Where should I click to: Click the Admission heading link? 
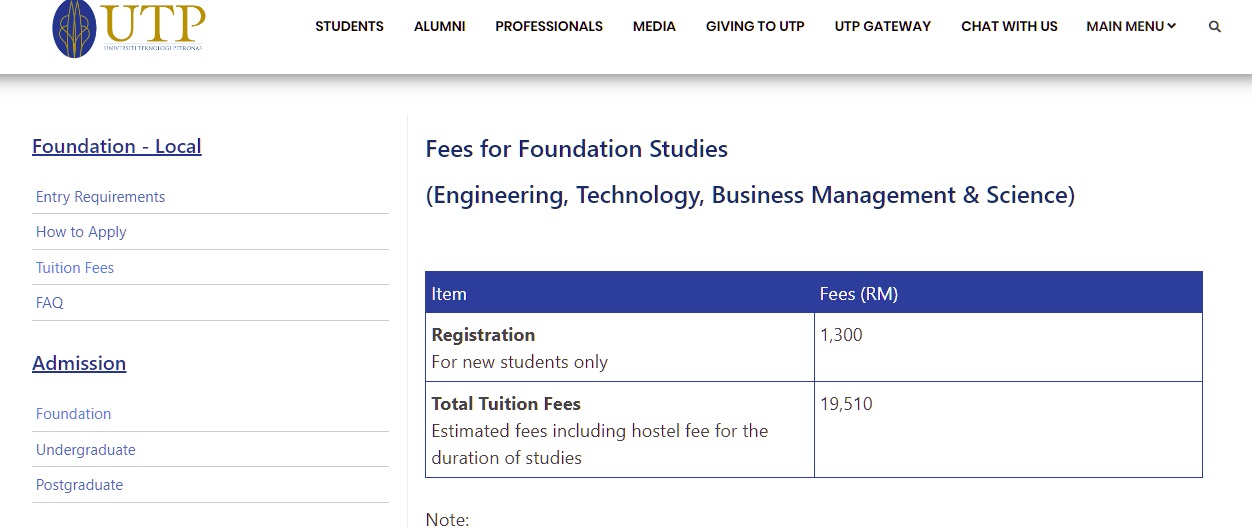pos(79,363)
